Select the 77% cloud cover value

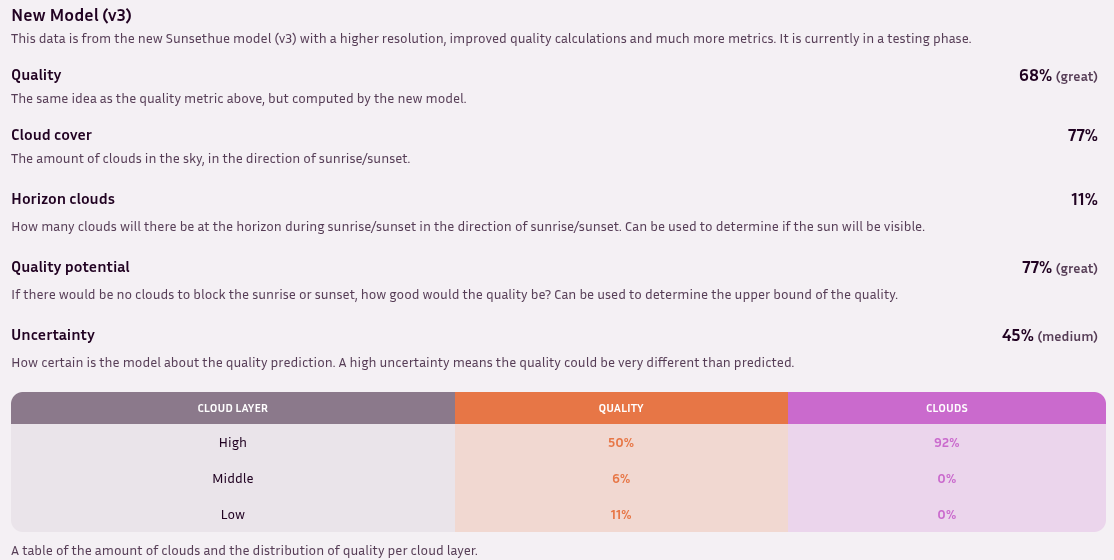(1082, 136)
